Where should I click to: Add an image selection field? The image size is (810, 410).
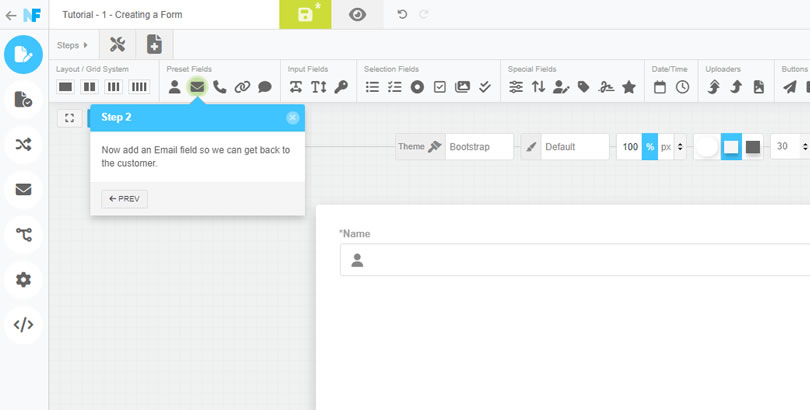(462, 87)
